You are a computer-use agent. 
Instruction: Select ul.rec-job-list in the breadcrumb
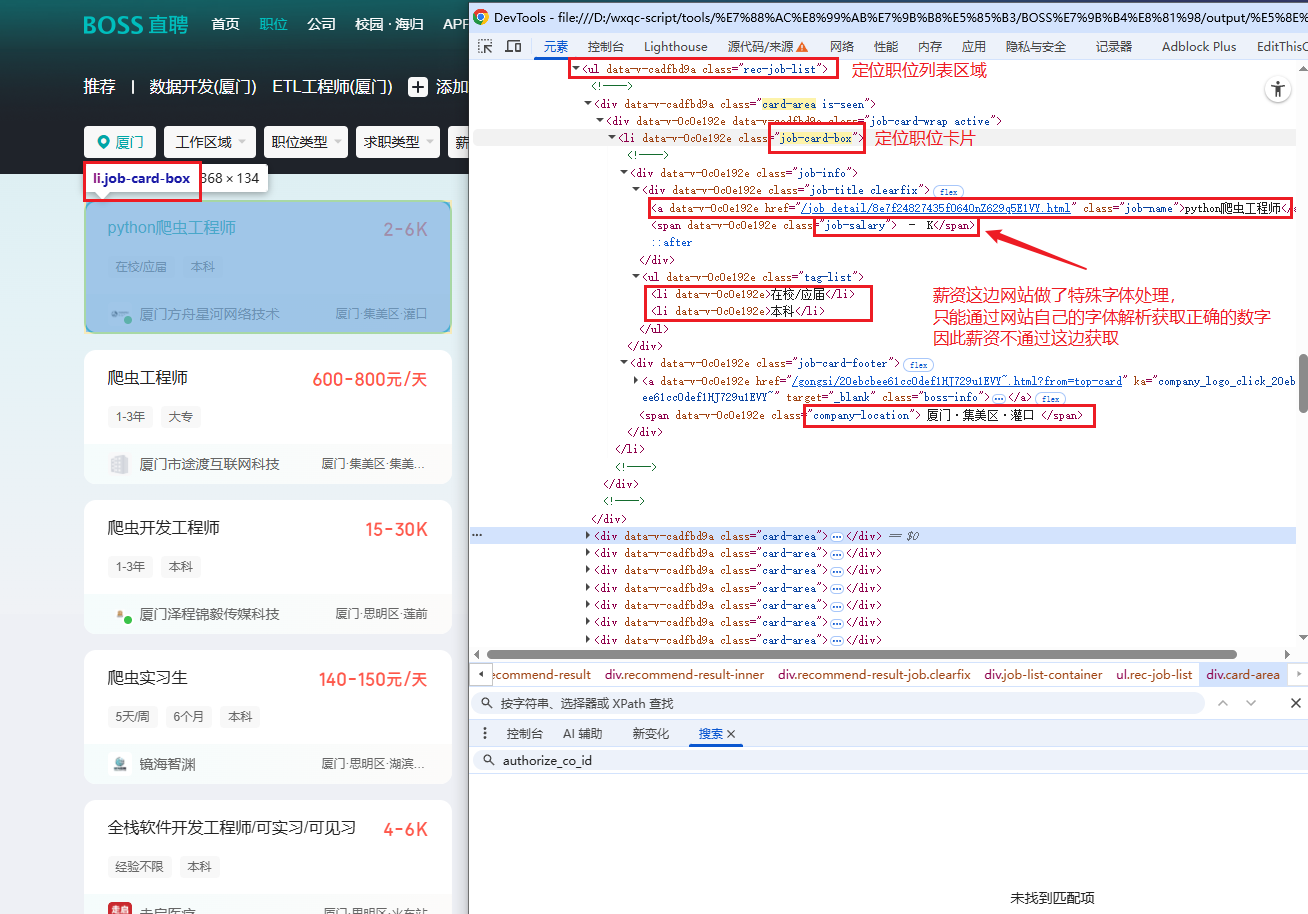(x=1154, y=675)
